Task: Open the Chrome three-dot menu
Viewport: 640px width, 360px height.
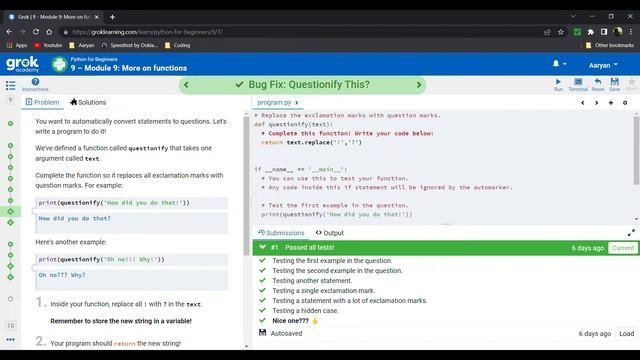Action: click(631, 32)
